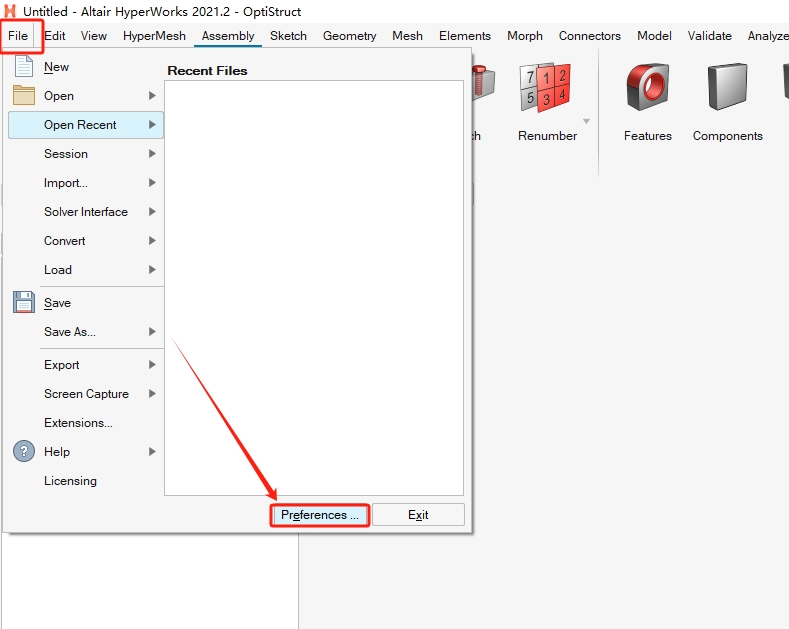The height and width of the screenshot is (629, 789).
Task: Click the Components label in ribbon
Action: tap(728, 136)
